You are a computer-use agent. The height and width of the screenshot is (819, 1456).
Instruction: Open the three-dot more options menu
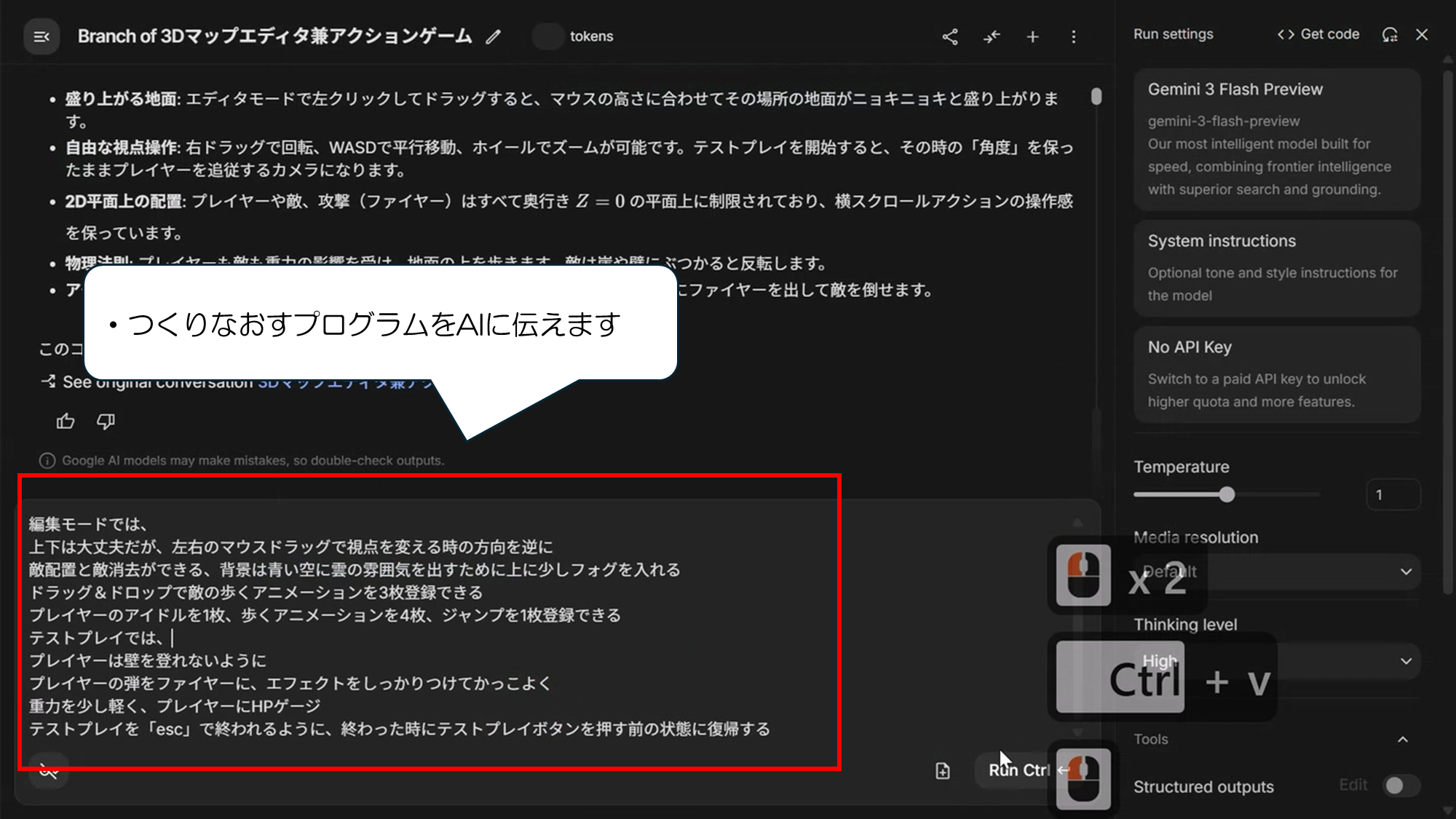(1073, 36)
